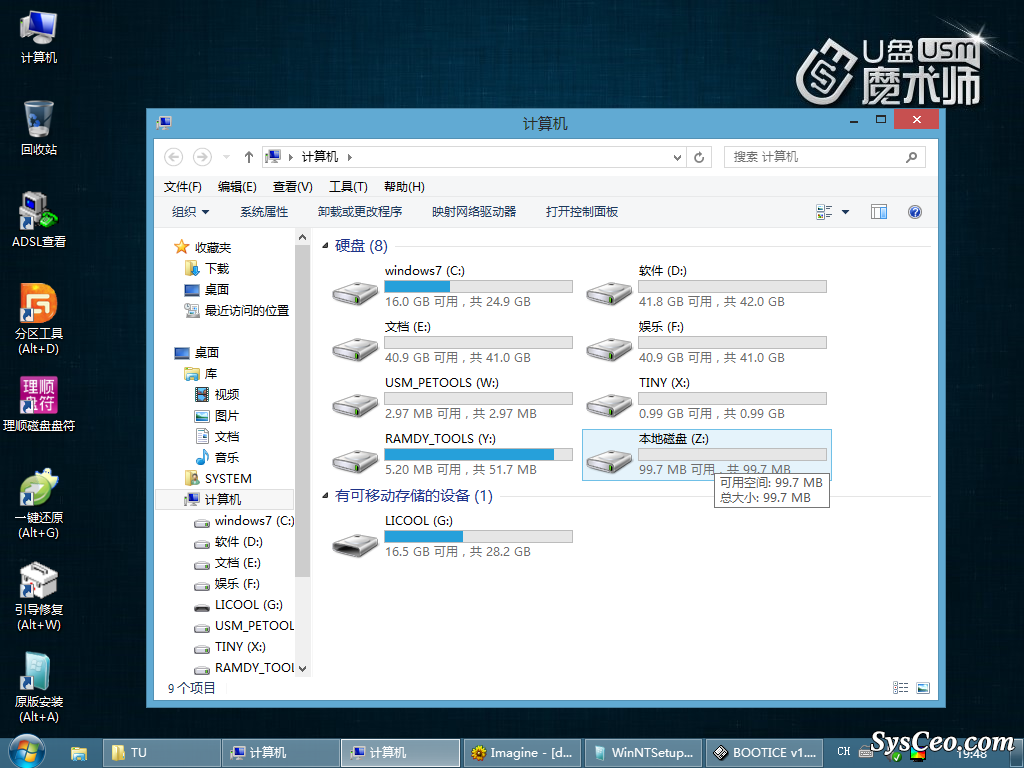Launch 一键还原 (Alt+G) desktop shortcut

click(39, 504)
